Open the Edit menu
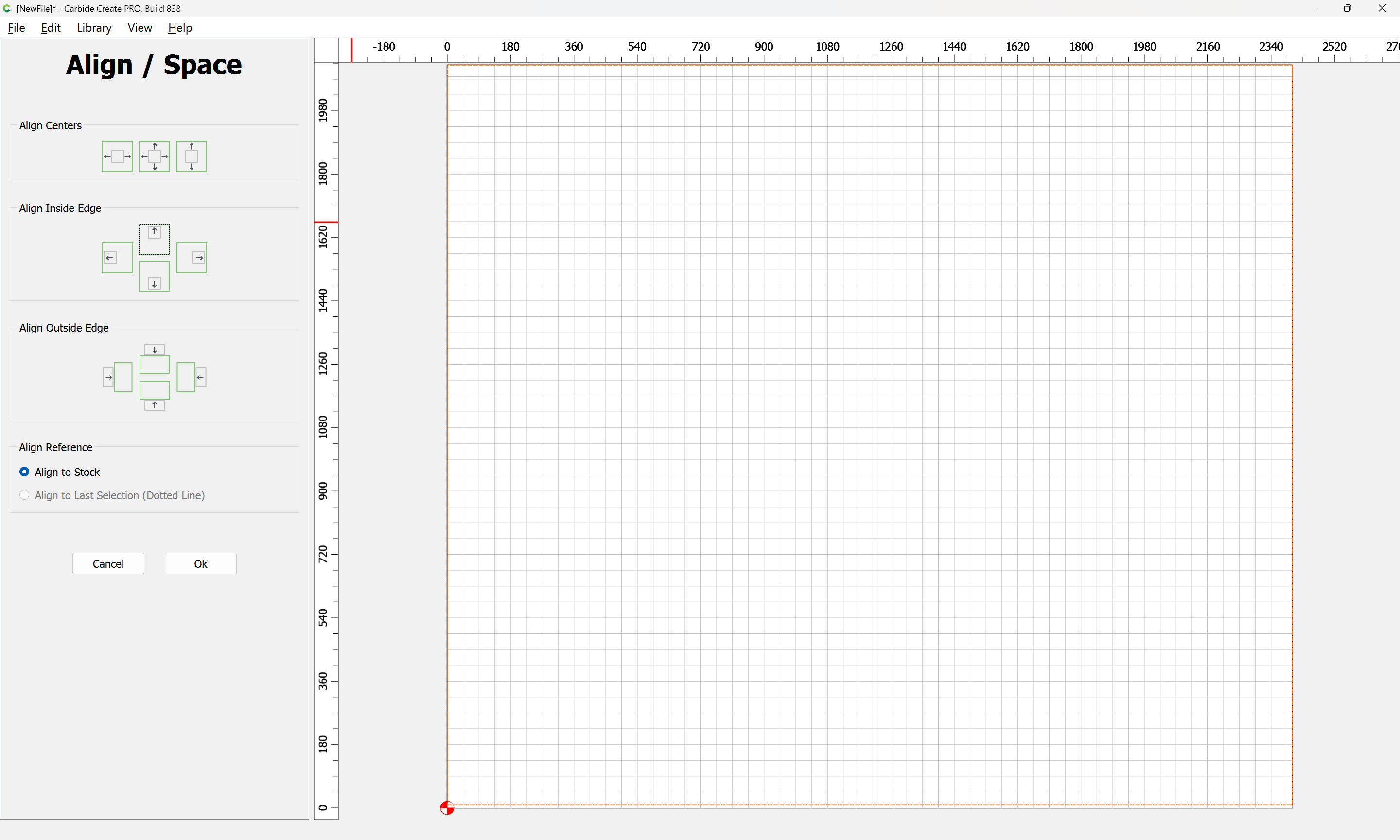This screenshot has width=1400, height=840. (51, 28)
